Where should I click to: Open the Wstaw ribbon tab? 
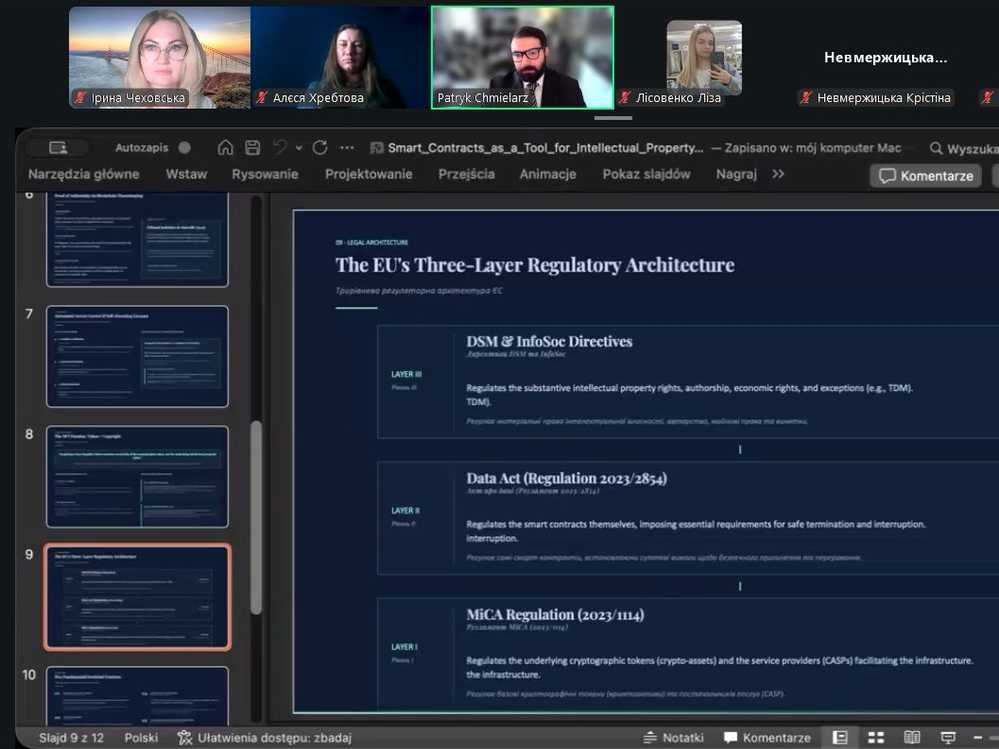[x=186, y=174]
